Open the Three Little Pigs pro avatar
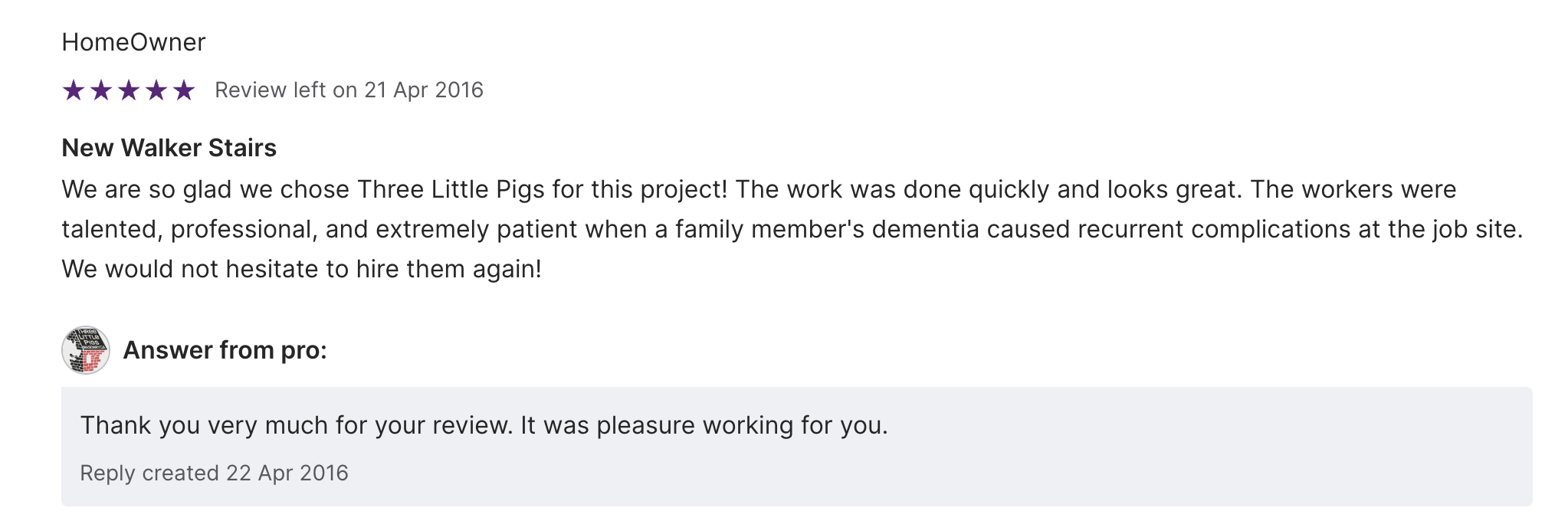 [x=86, y=350]
